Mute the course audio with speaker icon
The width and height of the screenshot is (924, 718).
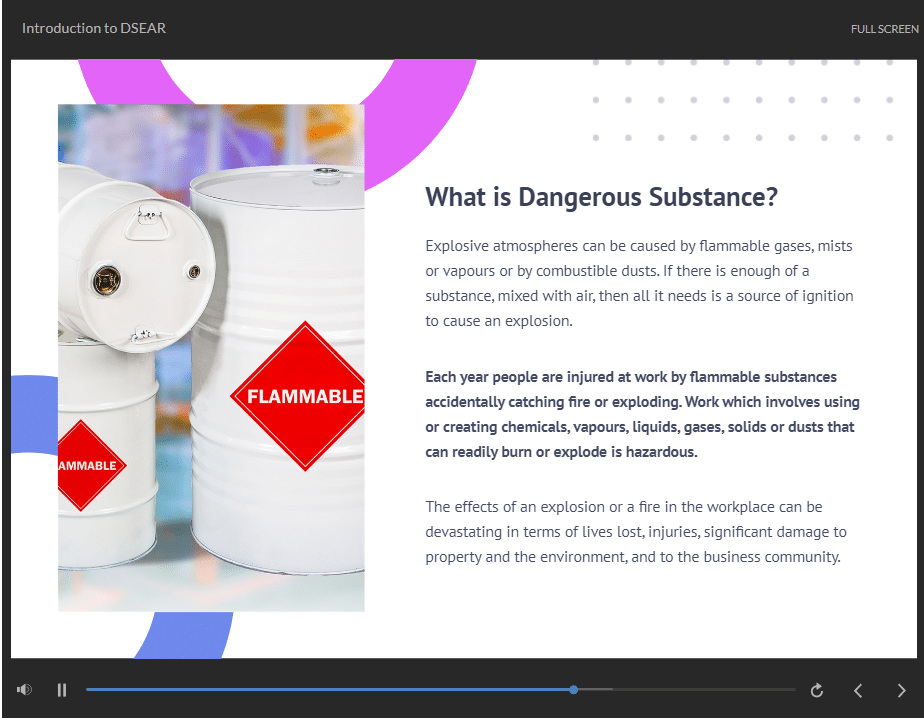point(24,690)
